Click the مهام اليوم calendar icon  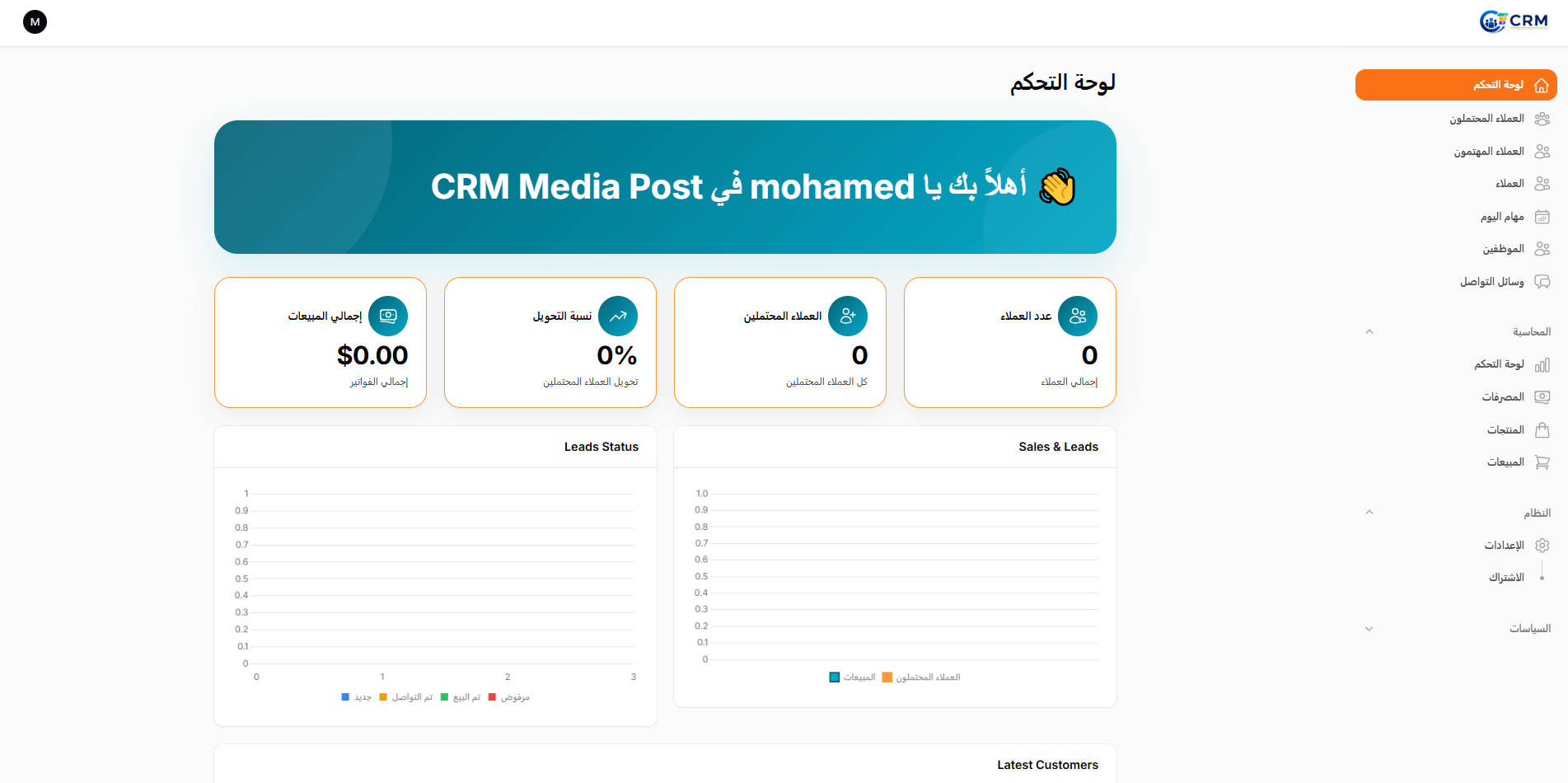(x=1542, y=217)
